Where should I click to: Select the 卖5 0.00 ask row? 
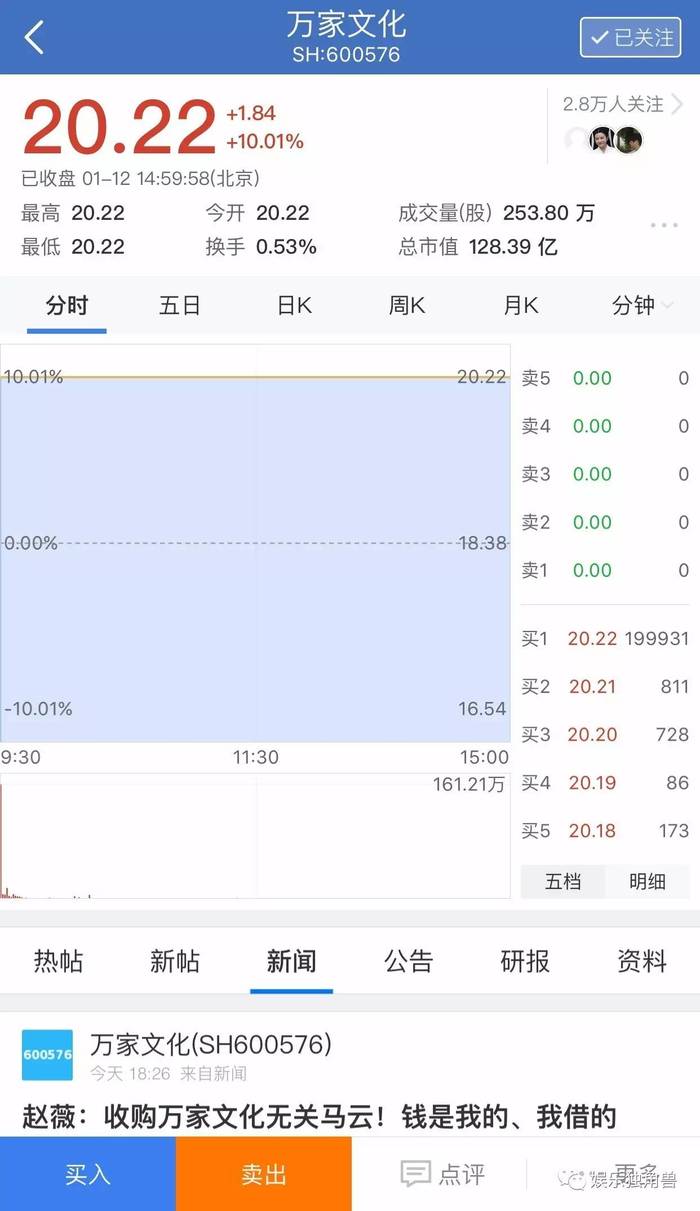[605, 378]
